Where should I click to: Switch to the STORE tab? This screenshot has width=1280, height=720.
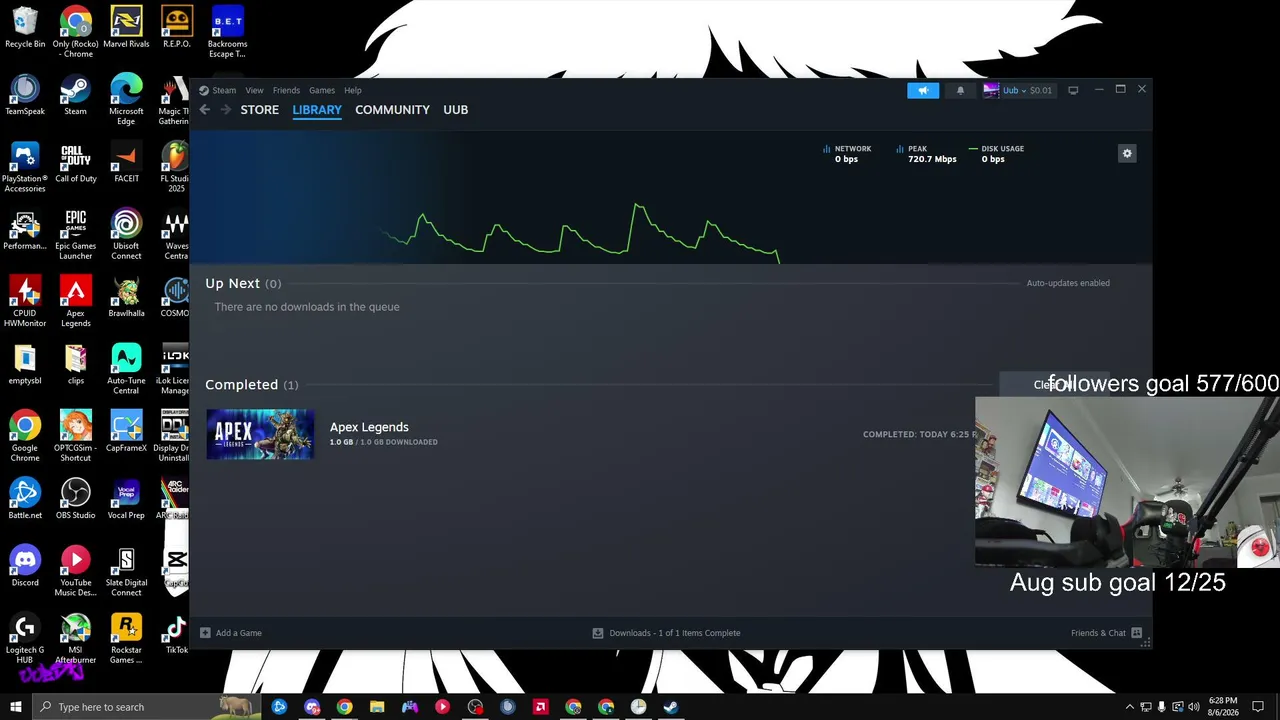coord(260,110)
